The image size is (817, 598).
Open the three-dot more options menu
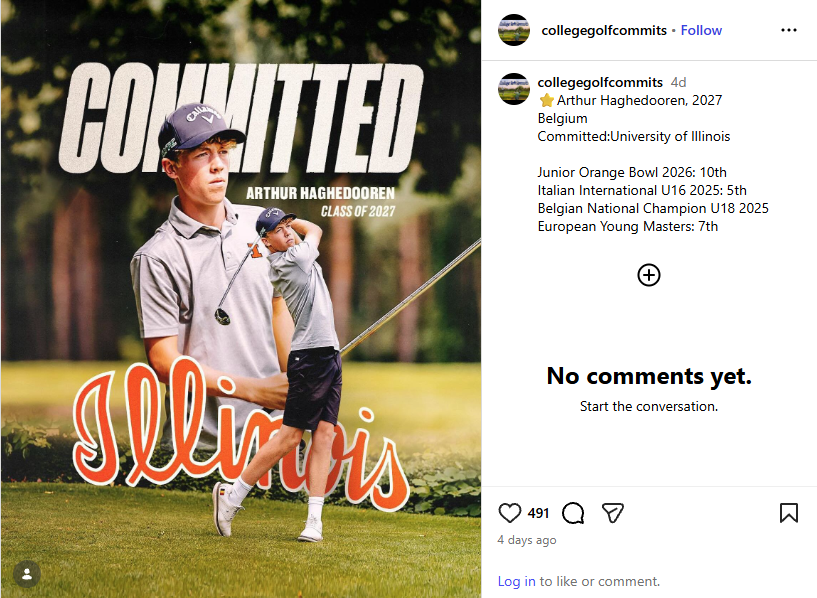click(x=789, y=30)
